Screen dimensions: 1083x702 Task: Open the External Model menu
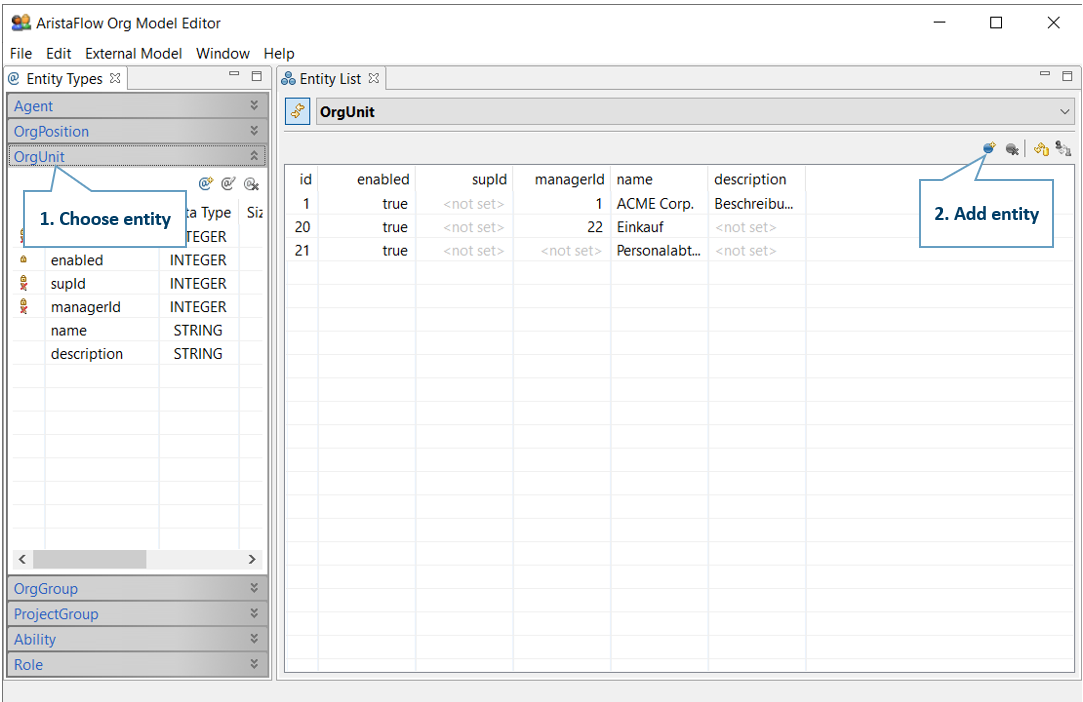(x=133, y=53)
